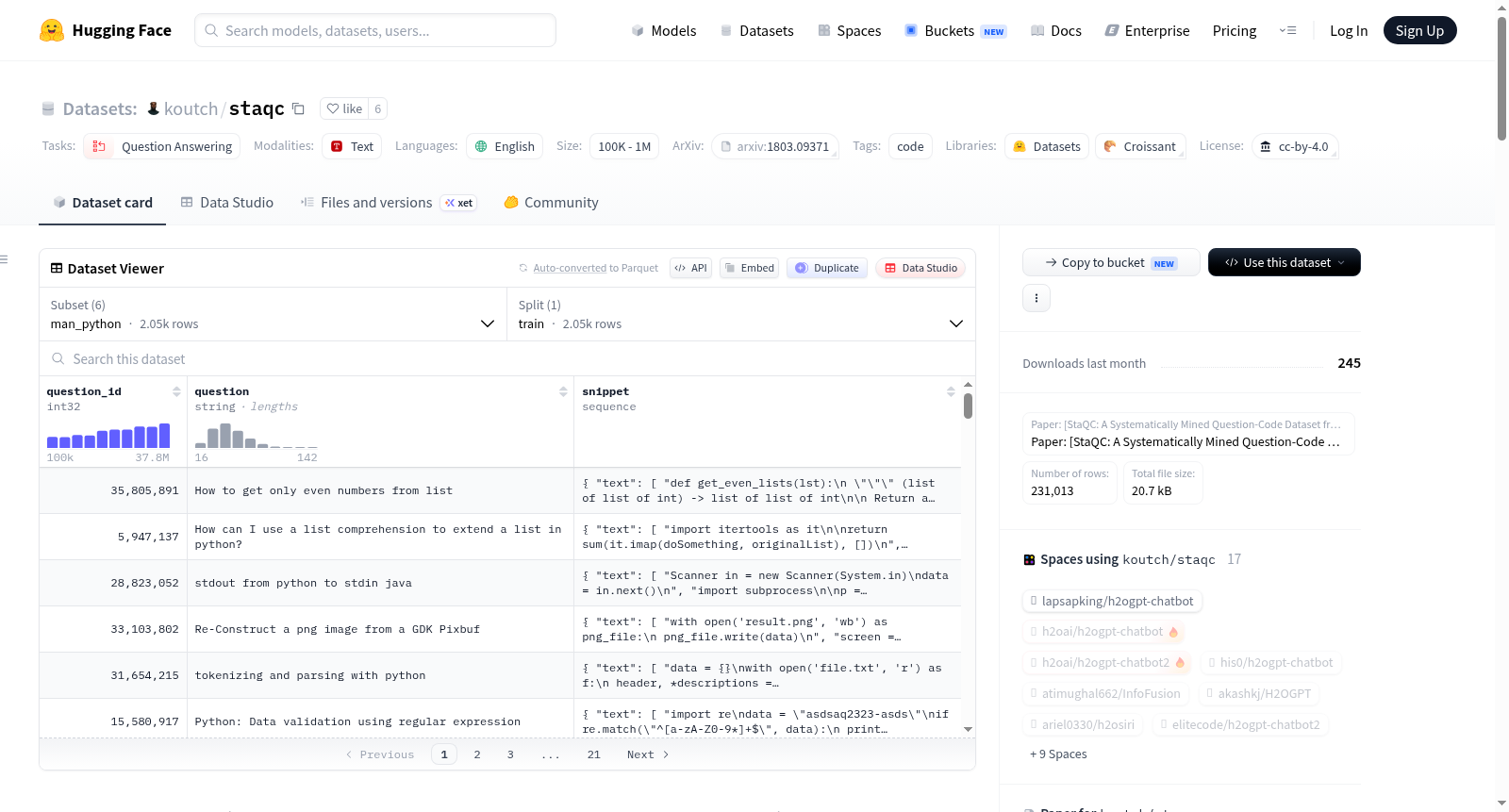Click 'tokenizing and parsing with python' cell
This screenshot has height=812, width=1509.
380,675
